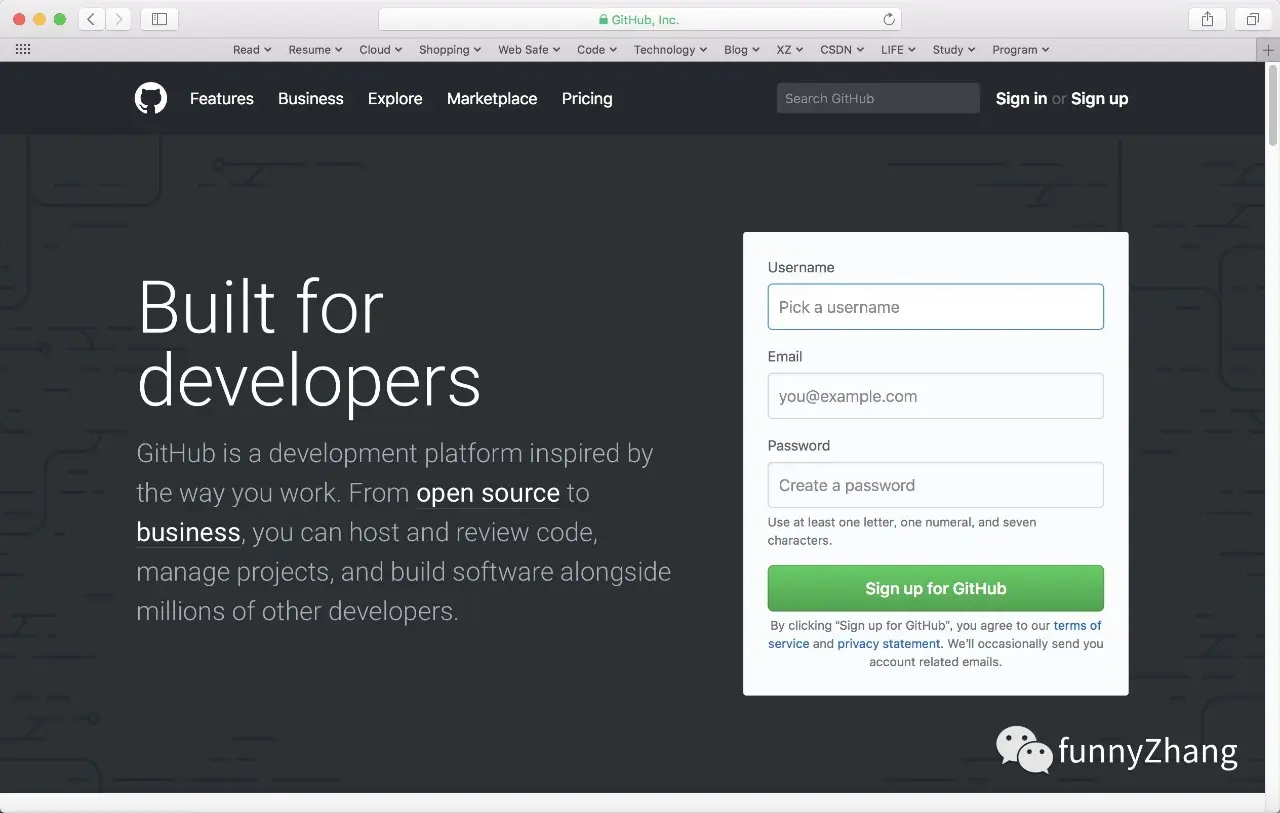Expand the Shopping bookmarks folder
This screenshot has height=813, width=1280.
(450, 49)
